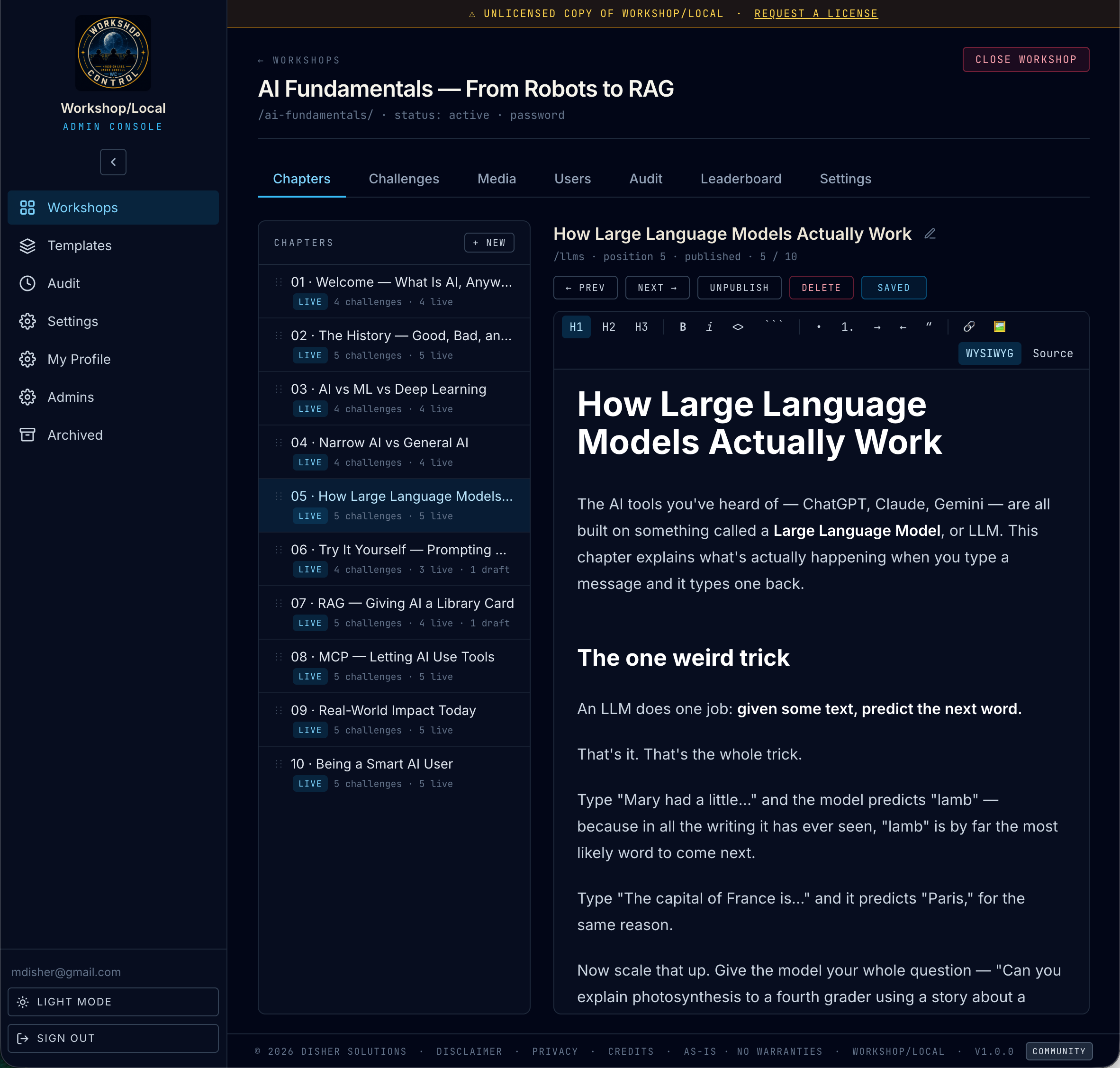
Task: Insert inline code with angle-bracket icon
Action: coord(738,327)
